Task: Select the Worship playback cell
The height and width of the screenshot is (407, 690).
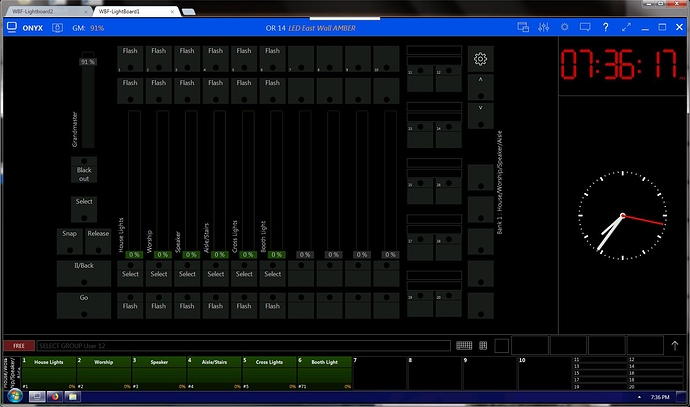Action: point(104,373)
